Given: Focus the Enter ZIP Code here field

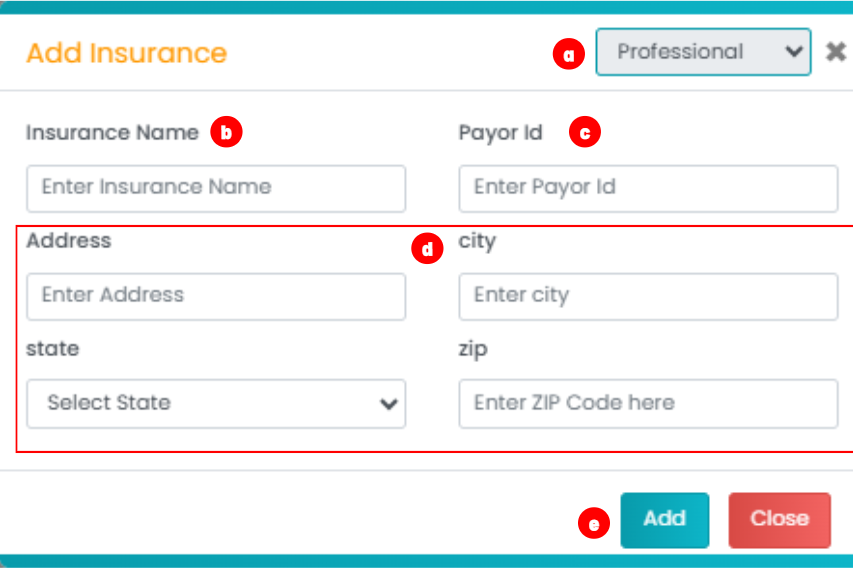Looking at the screenshot, I should point(648,403).
